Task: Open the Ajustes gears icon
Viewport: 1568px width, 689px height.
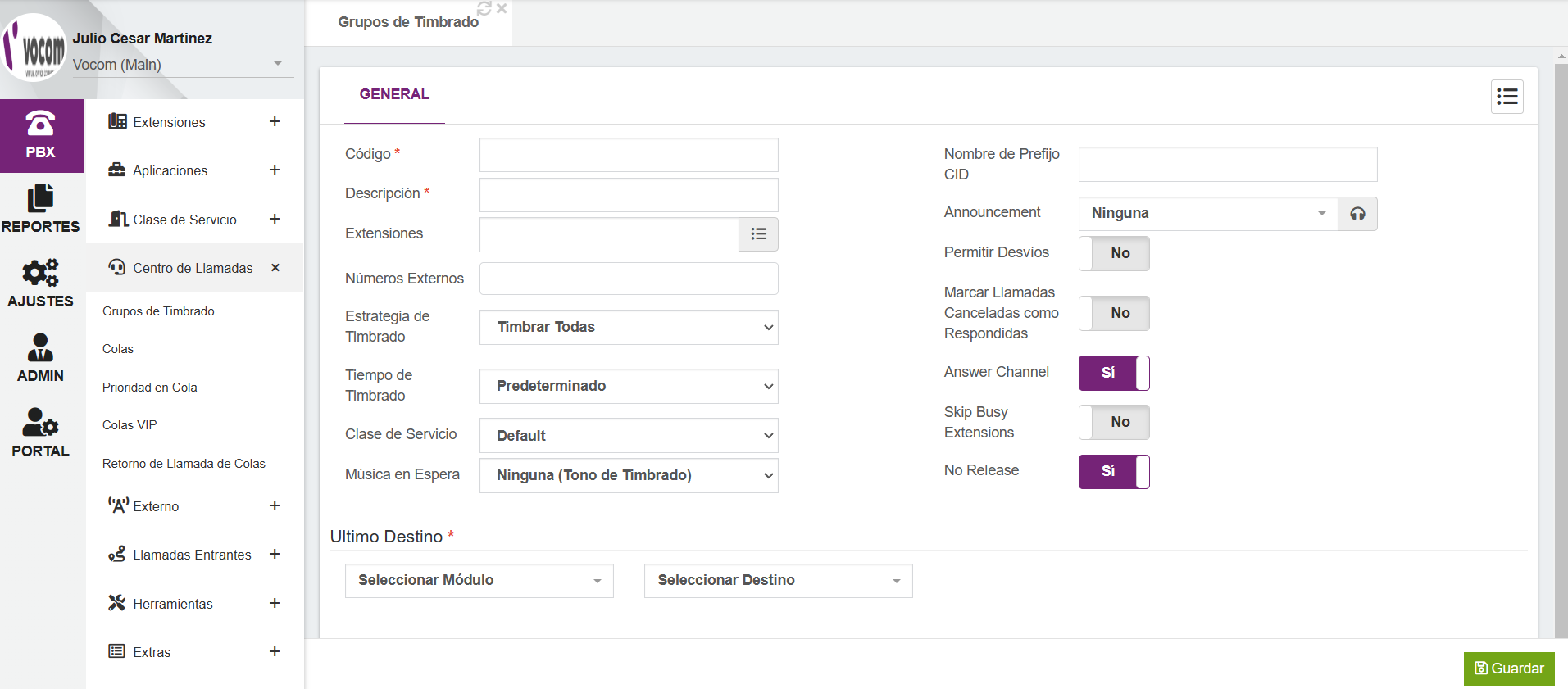Action: coord(41,283)
